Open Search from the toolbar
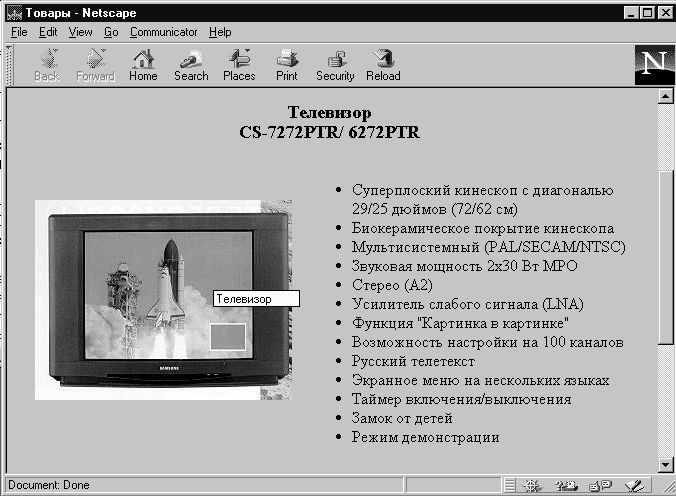The height and width of the screenshot is (496, 676). [x=191, y=64]
